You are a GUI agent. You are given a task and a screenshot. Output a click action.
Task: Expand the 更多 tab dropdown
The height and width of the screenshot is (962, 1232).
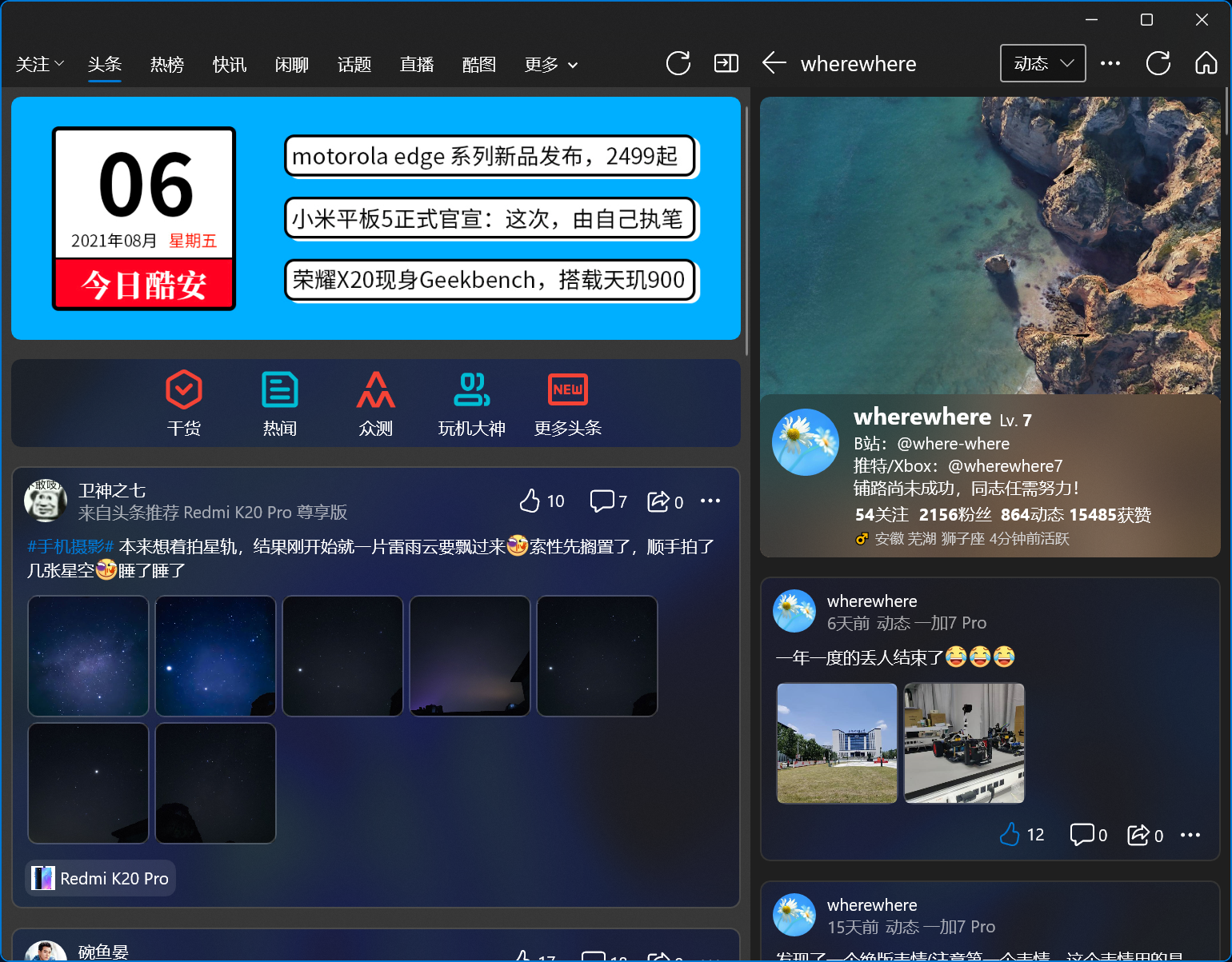(551, 64)
